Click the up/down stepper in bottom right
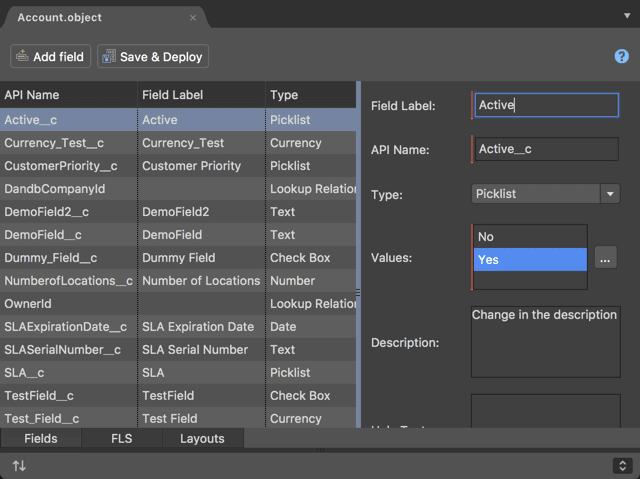 pos(622,466)
